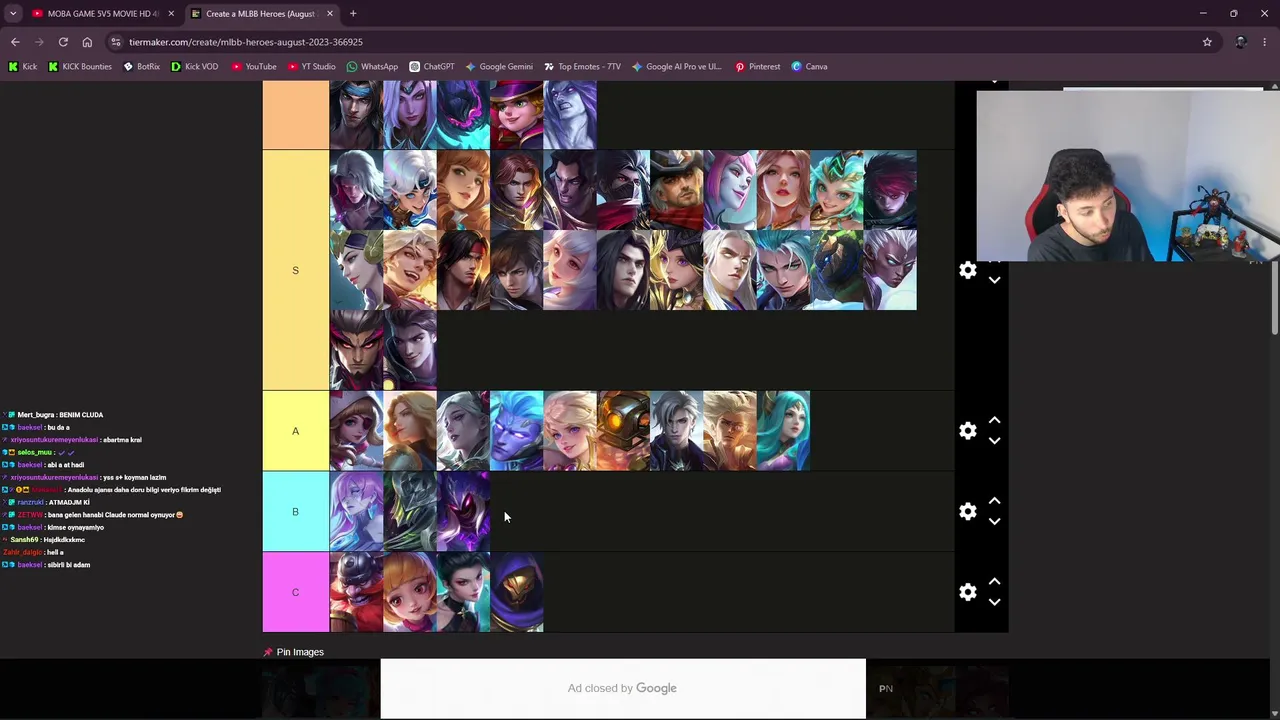Move the A tier row down

994,441
